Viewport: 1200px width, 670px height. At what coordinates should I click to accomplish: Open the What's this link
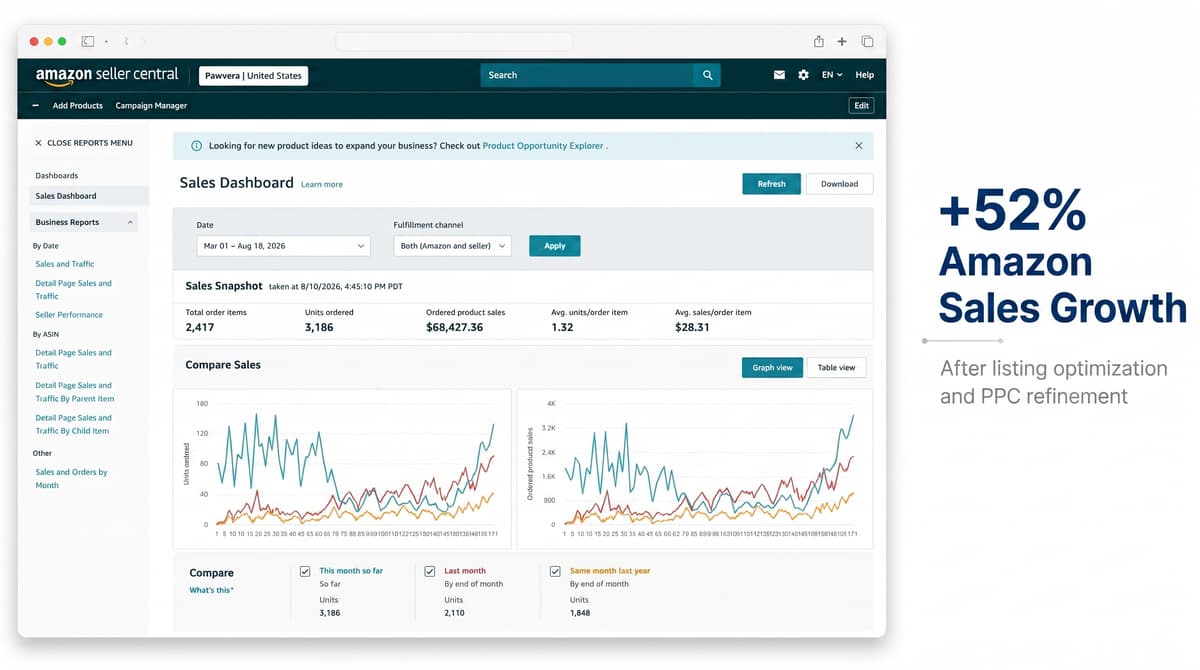point(211,590)
